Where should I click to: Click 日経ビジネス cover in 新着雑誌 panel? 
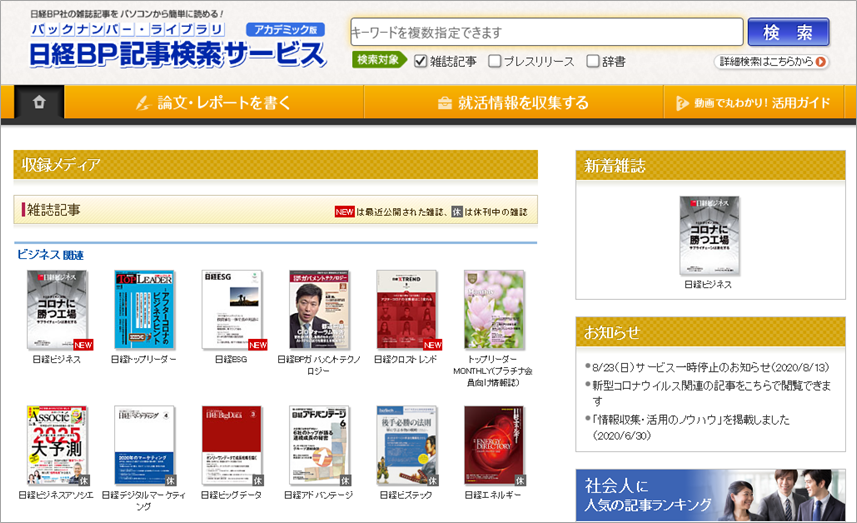click(x=709, y=236)
